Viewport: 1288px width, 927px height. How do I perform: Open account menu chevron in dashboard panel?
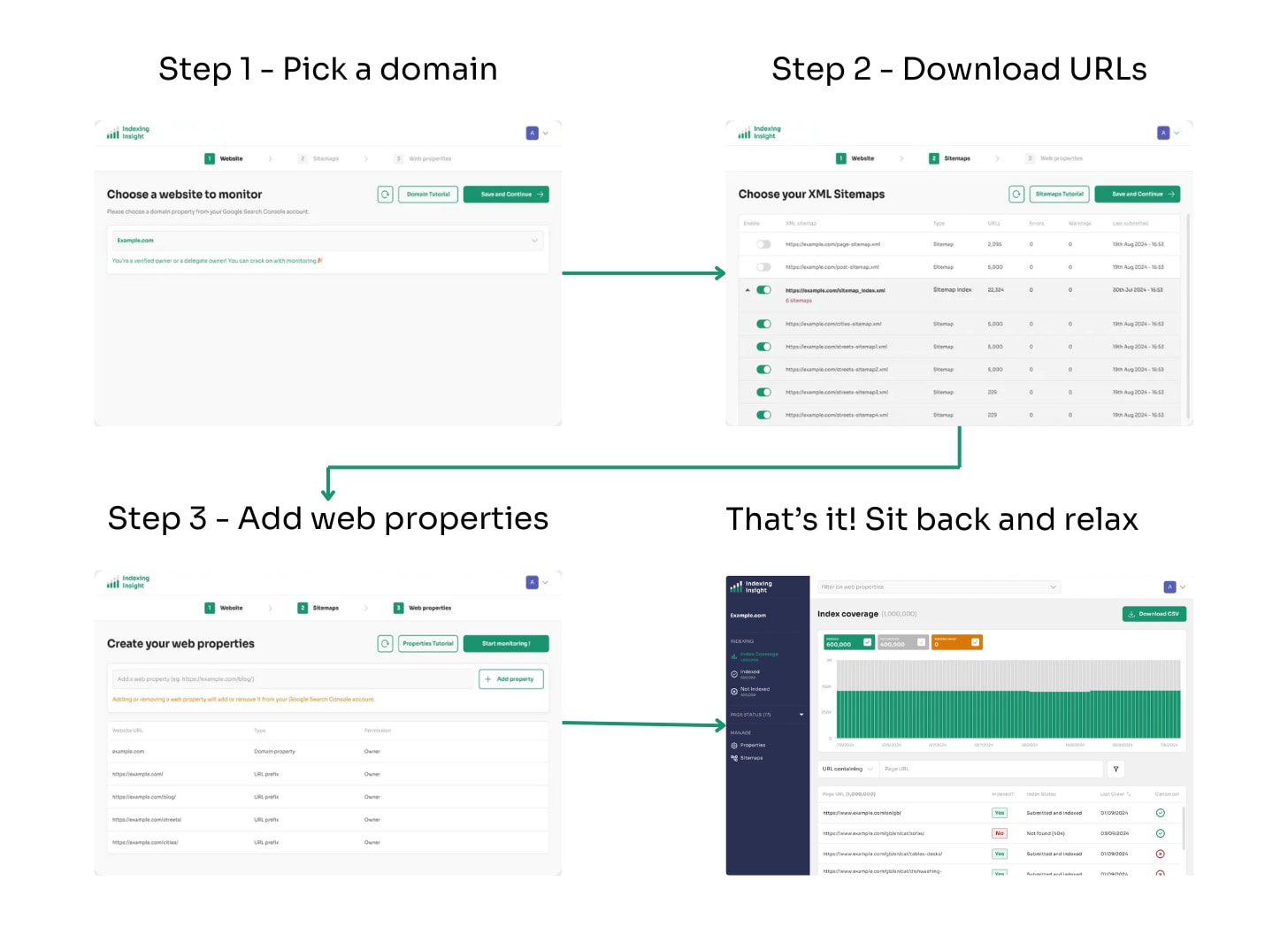coord(1183,587)
